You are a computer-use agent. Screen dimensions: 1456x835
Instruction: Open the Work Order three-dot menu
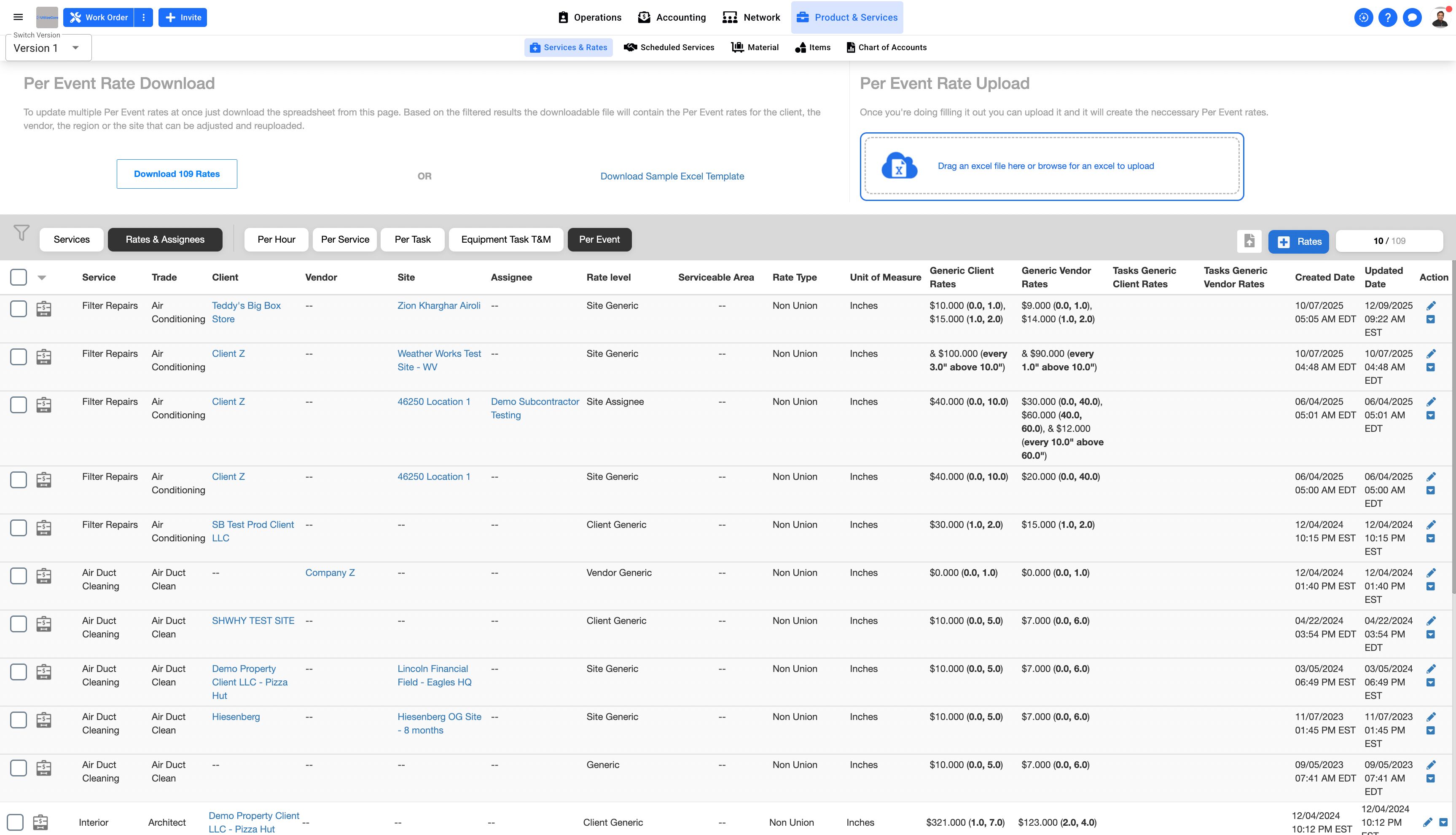(143, 17)
